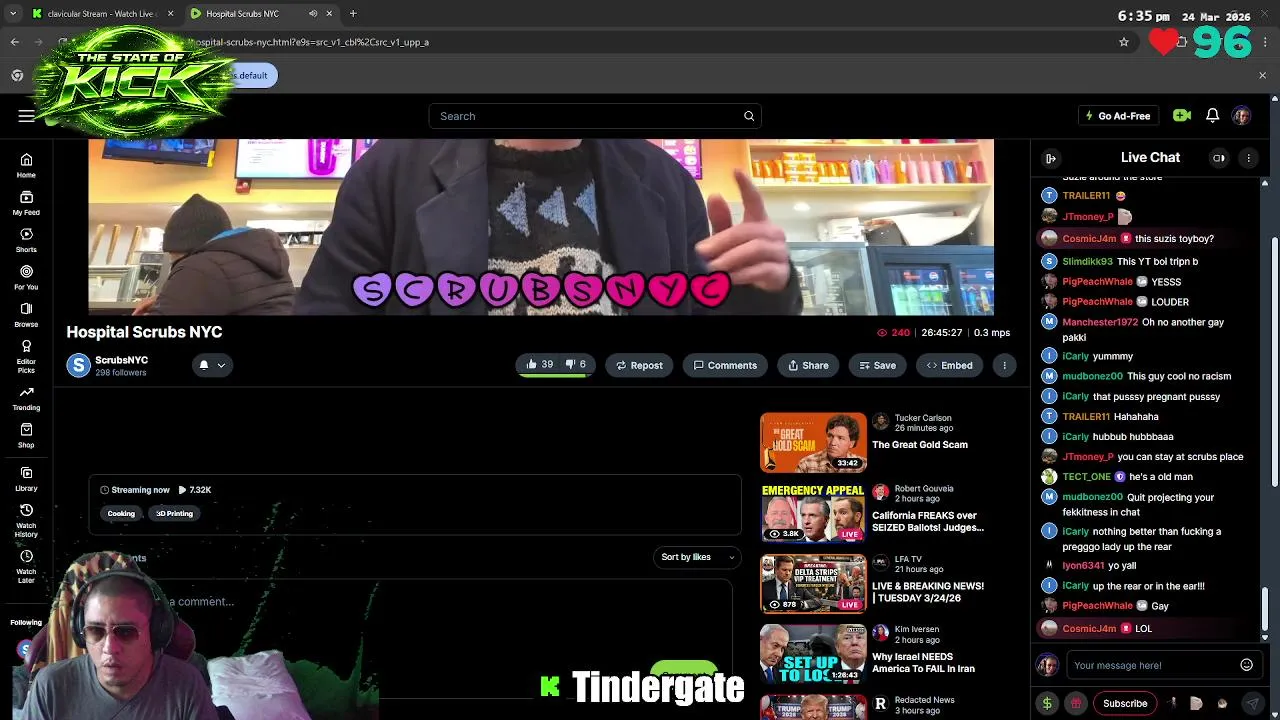Click the green go-live camera icon

[1182, 116]
